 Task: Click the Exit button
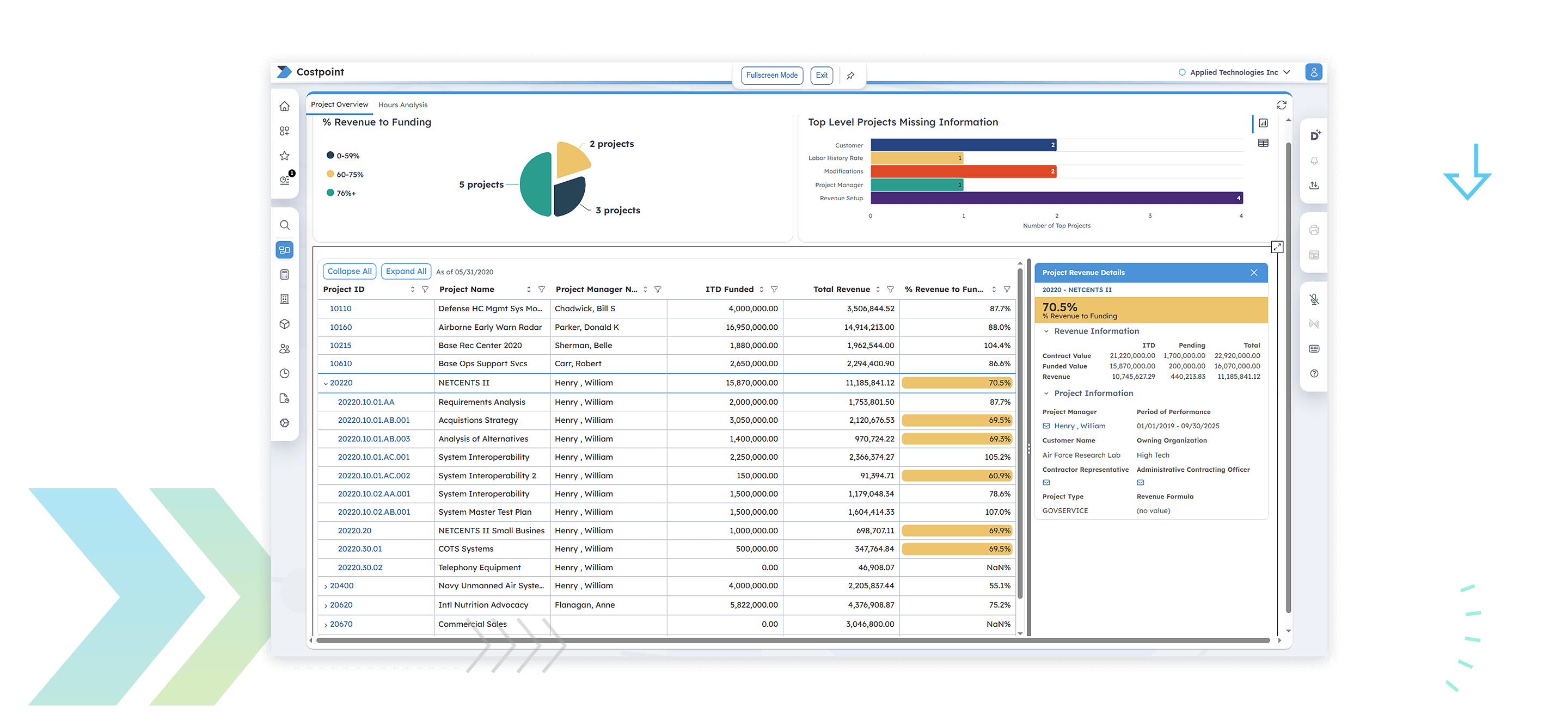coord(821,76)
